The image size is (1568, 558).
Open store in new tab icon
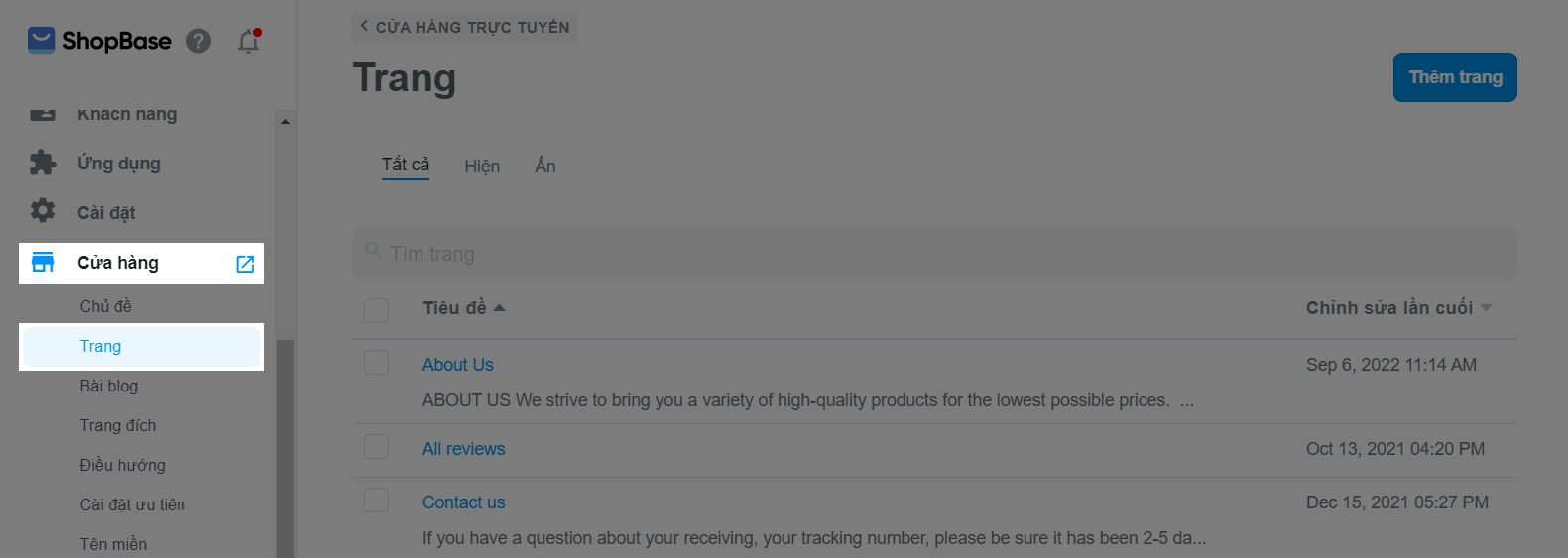tap(245, 264)
